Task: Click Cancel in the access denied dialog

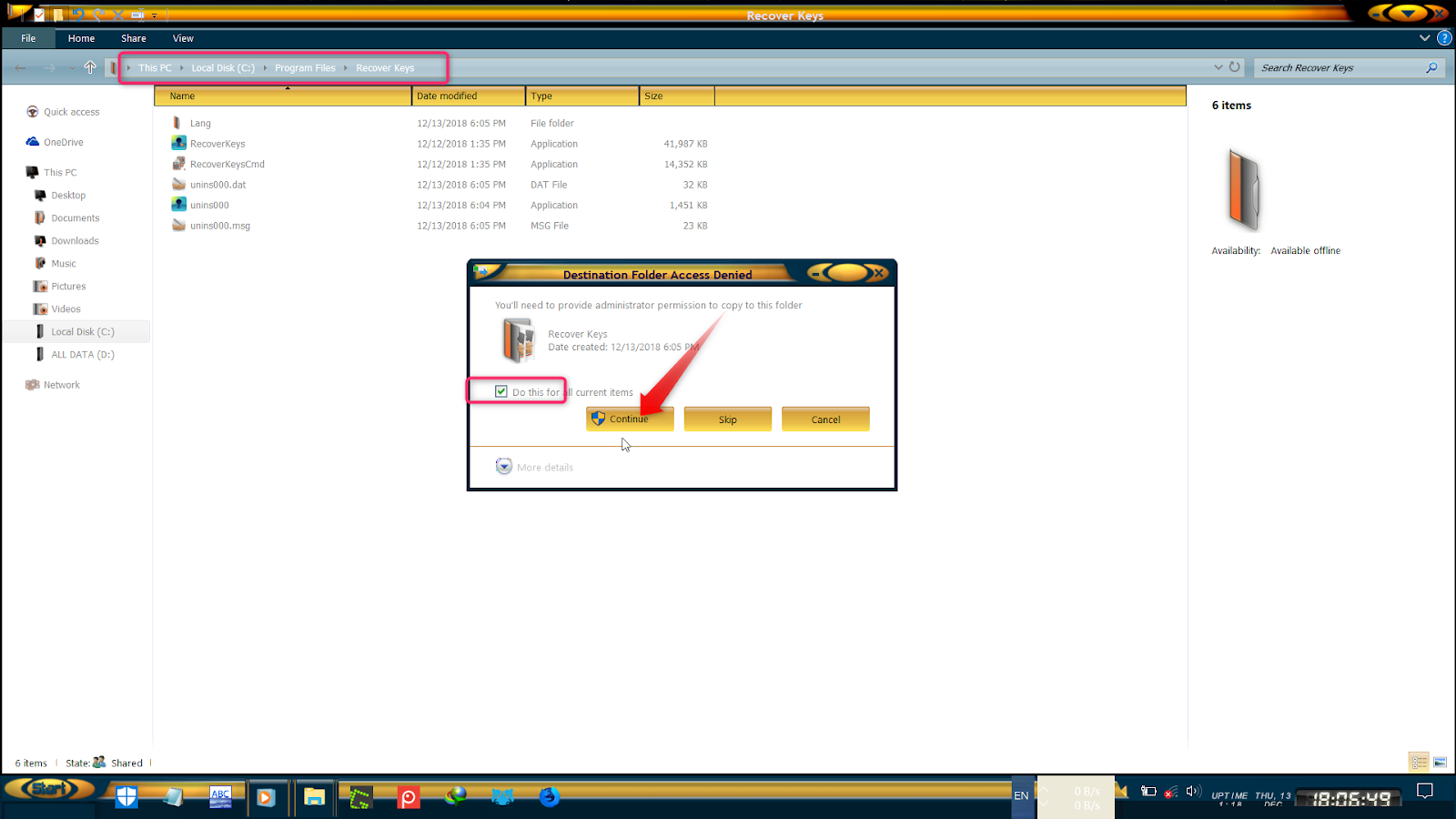Action: 825,419
